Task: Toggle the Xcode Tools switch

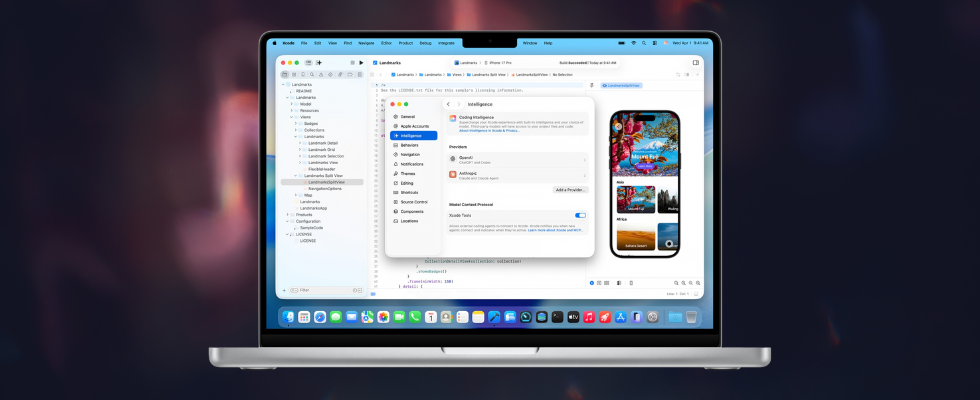Action: coord(580,215)
